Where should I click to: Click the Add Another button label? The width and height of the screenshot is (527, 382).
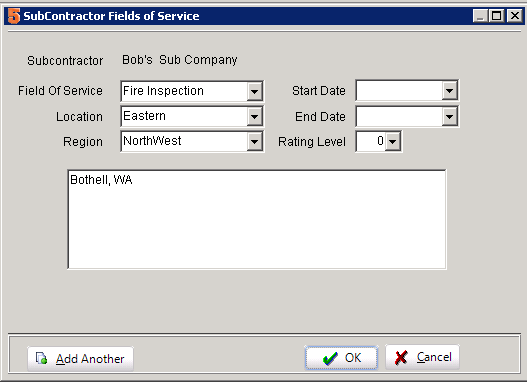(90, 359)
